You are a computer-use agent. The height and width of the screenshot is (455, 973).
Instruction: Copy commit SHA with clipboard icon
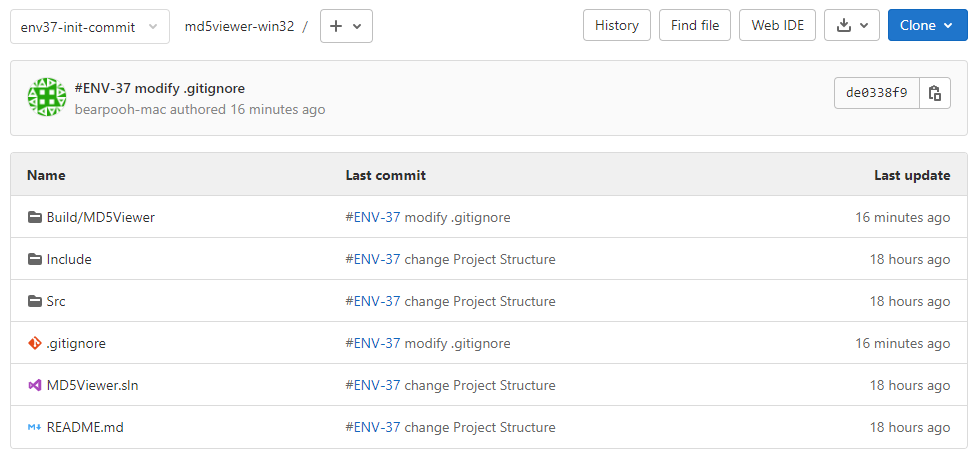coord(935,93)
